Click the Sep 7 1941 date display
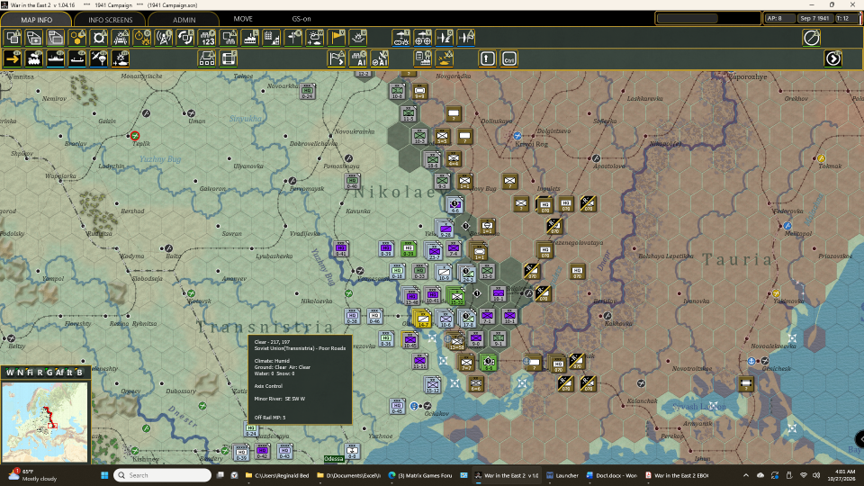 [814, 18]
